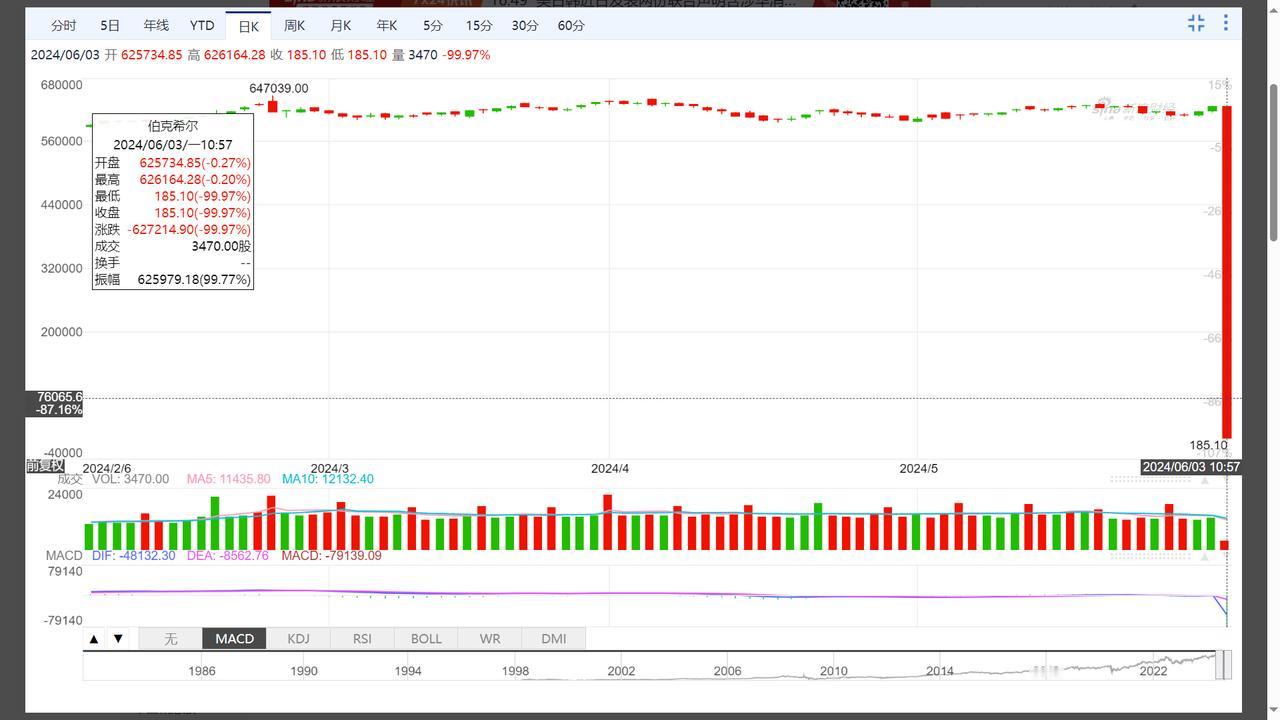
Task: Switch to the 周K weekly candlestick tab
Action: coord(294,25)
